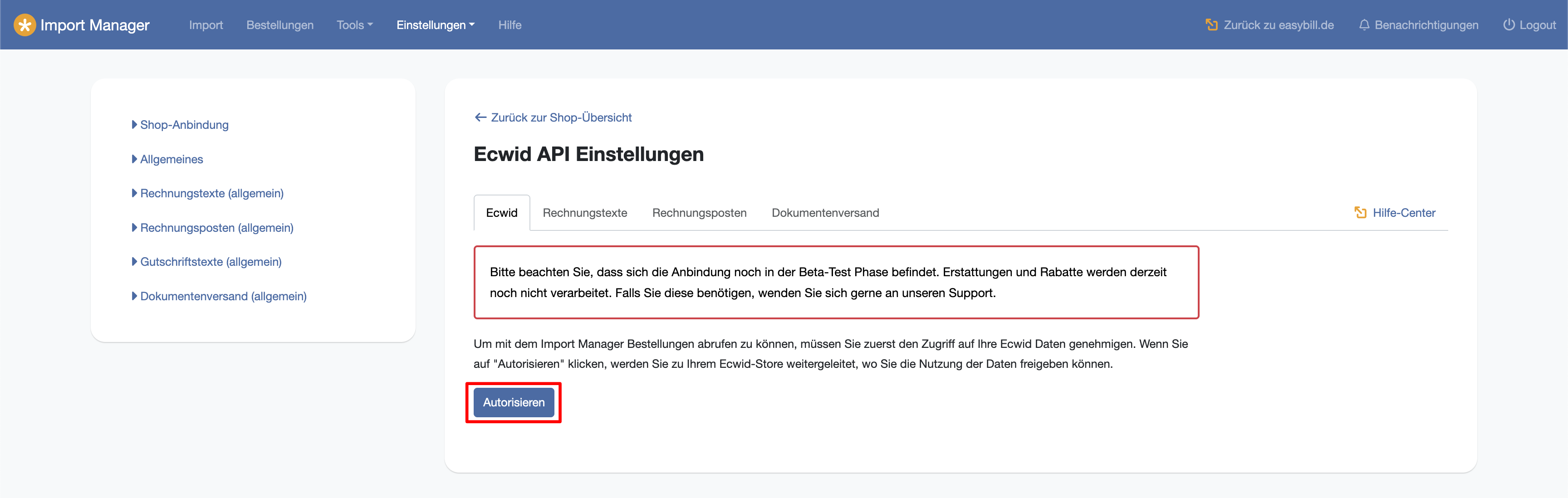Expand the Rechnungsposten (allgemein) triangle arrow
1568x498 pixels.
click(x=134, y=228)
